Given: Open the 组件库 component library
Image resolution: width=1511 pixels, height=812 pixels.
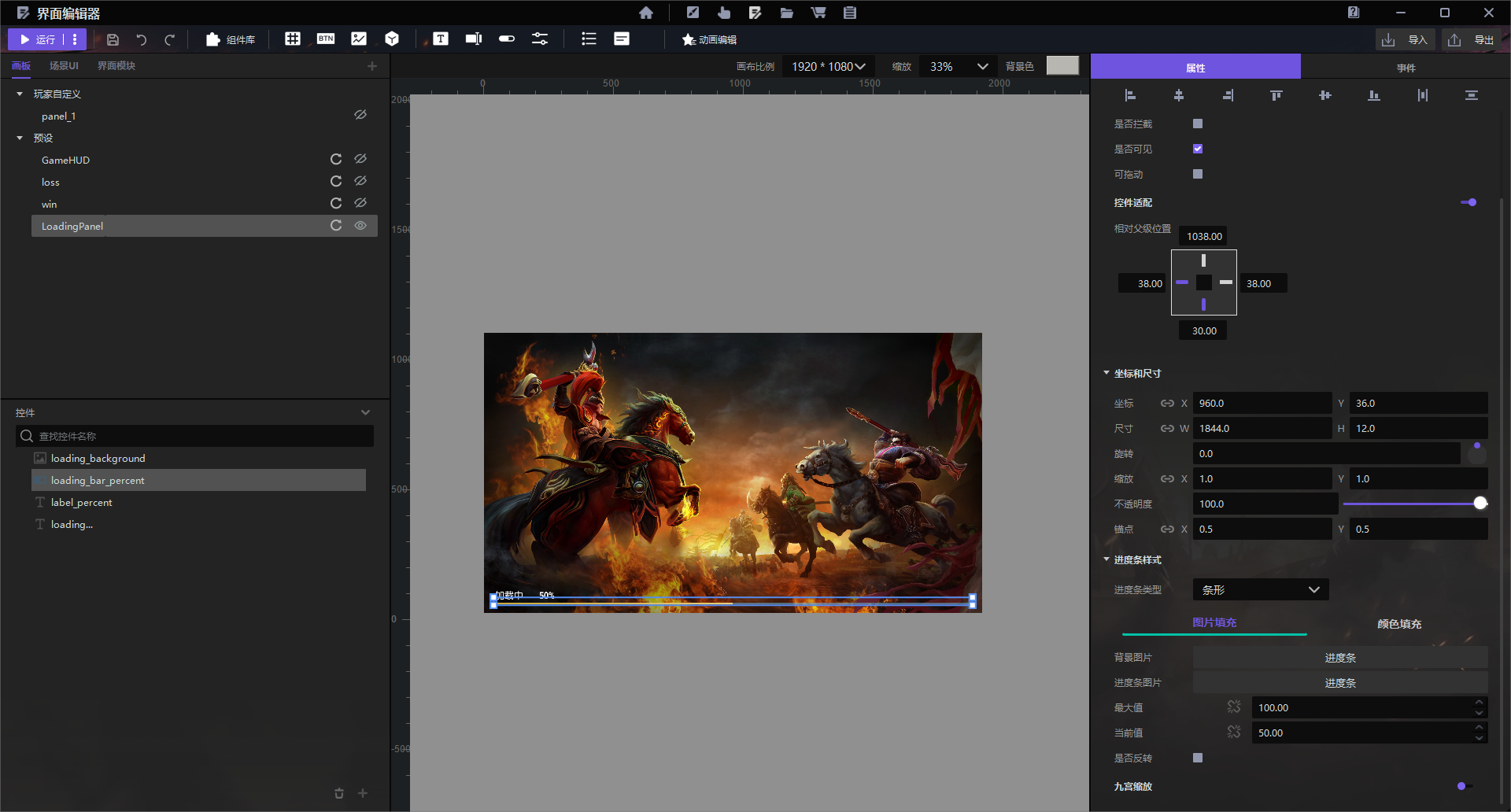Looking at the screenshot, I should (x=231, y=39).
